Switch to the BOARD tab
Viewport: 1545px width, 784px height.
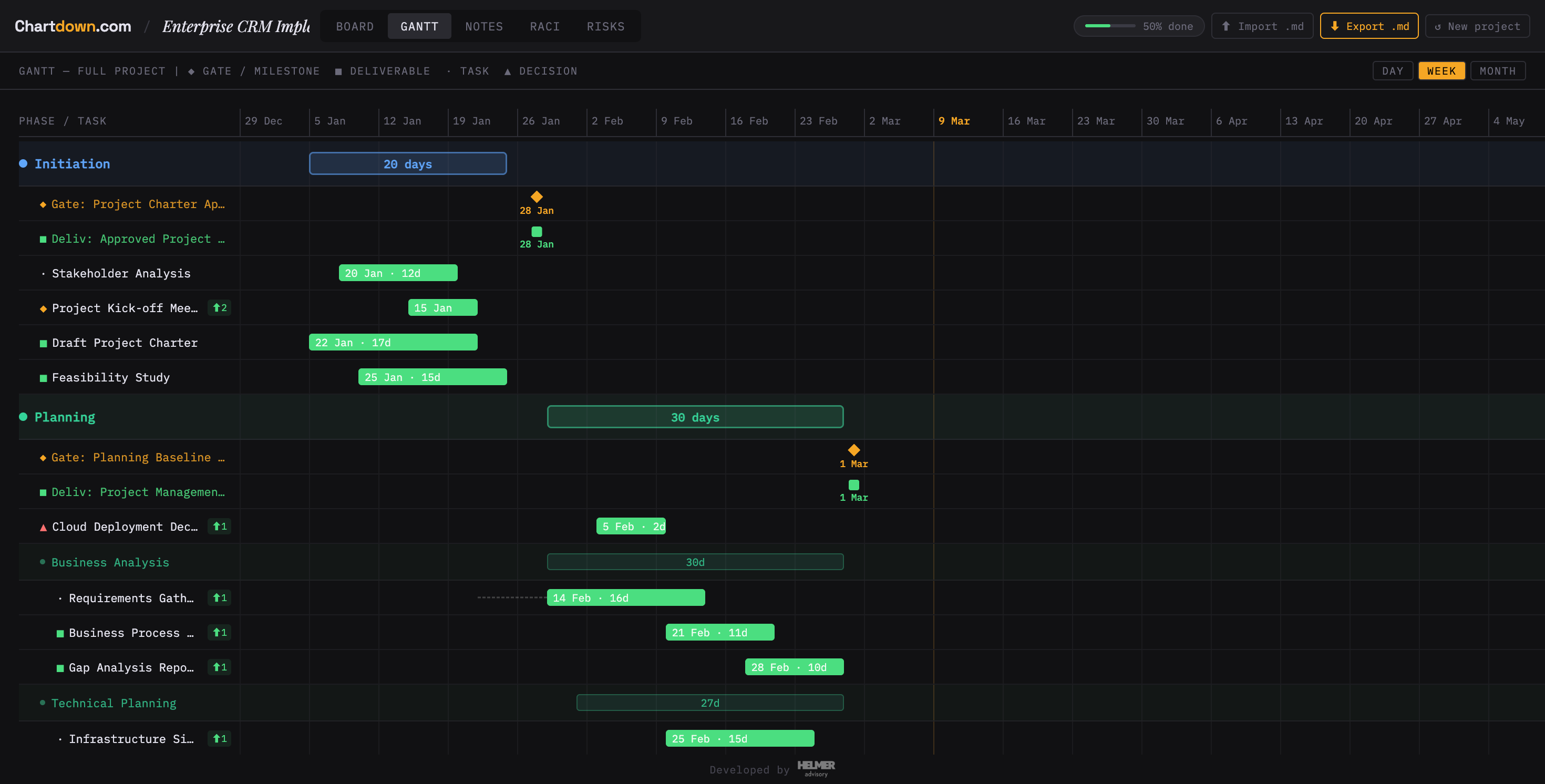[x=355, y=26]
